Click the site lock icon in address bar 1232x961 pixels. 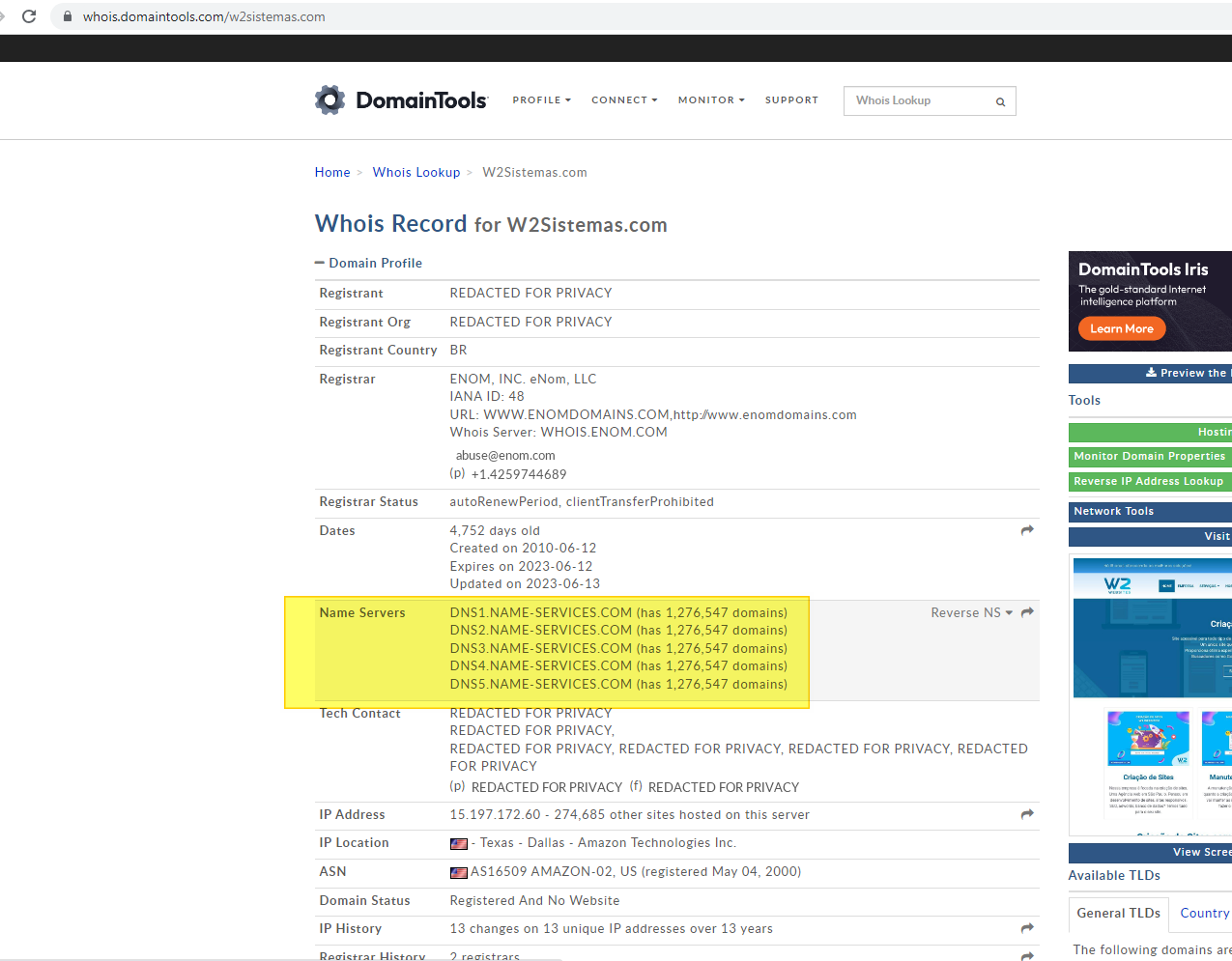pyautogui.click(x=68, y=16)
